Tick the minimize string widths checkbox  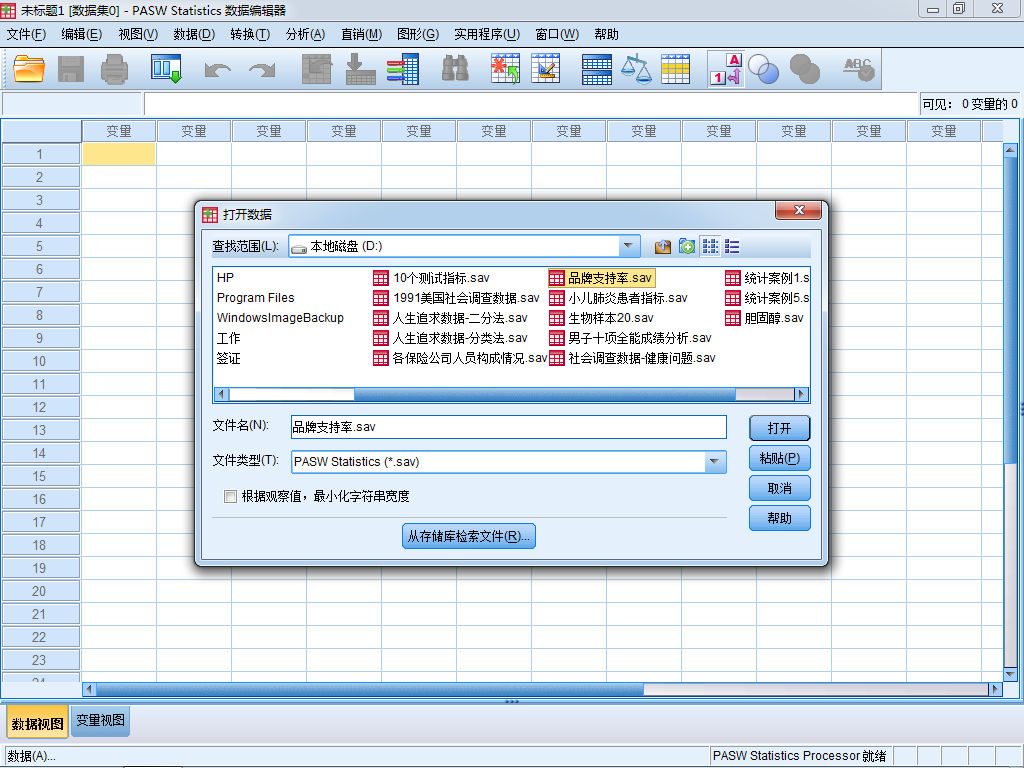point(230,496)
